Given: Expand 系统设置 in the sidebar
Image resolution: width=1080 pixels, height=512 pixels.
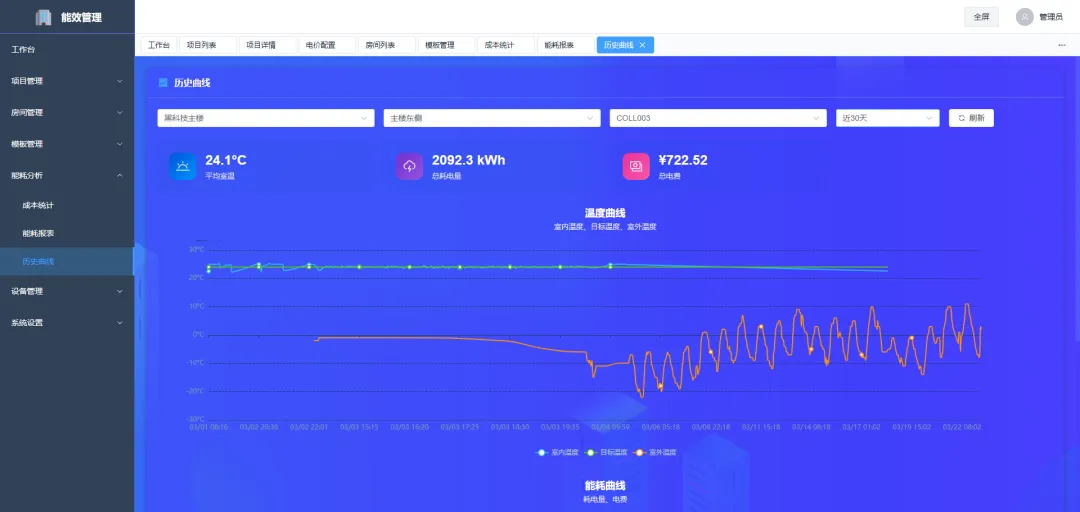Looking at the screenshot, I should pyautogui.click(x=67, y=322).
